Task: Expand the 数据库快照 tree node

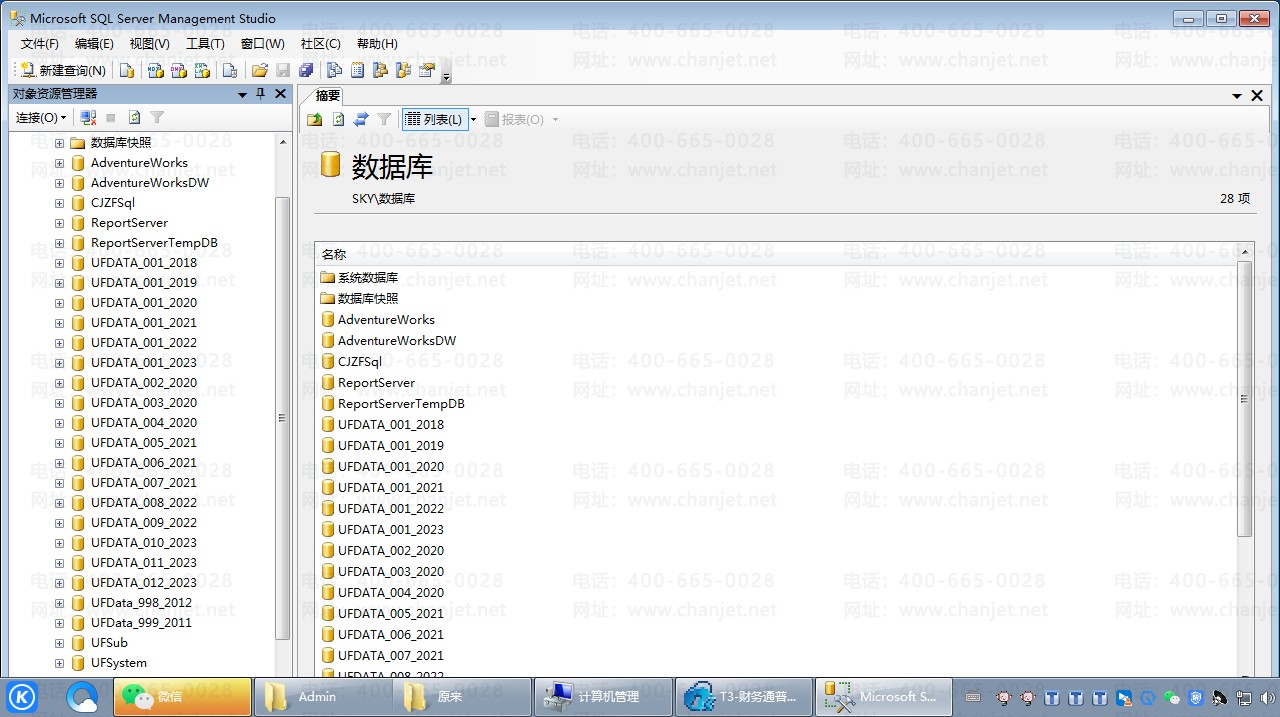Action: [59, 143]
